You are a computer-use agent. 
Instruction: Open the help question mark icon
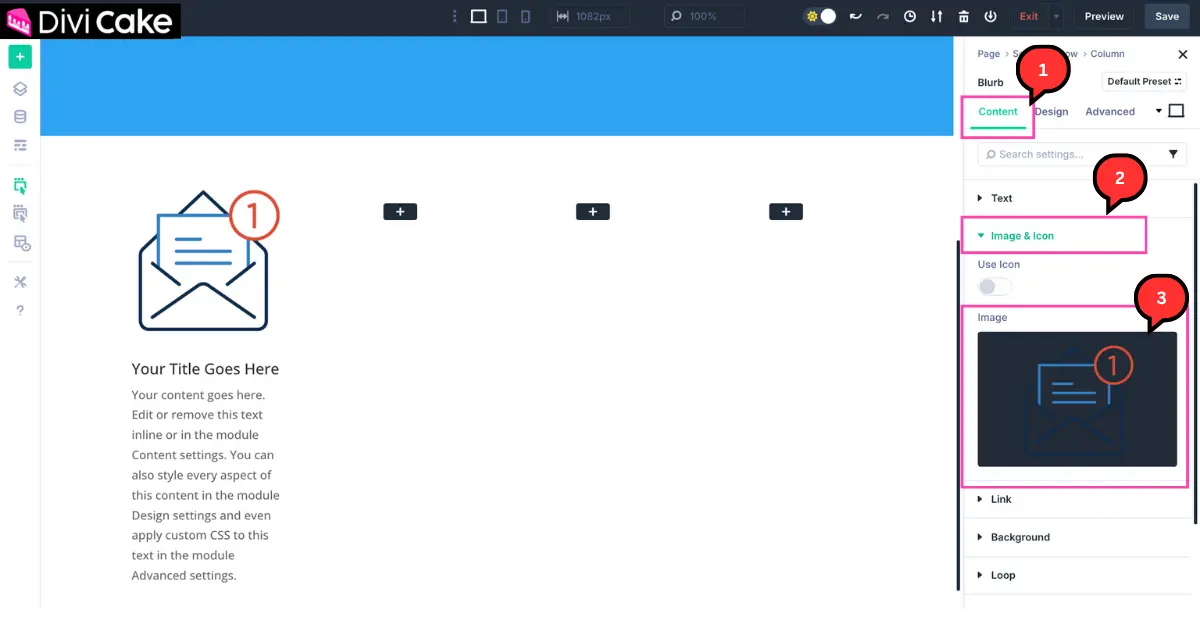pos(20,310)
